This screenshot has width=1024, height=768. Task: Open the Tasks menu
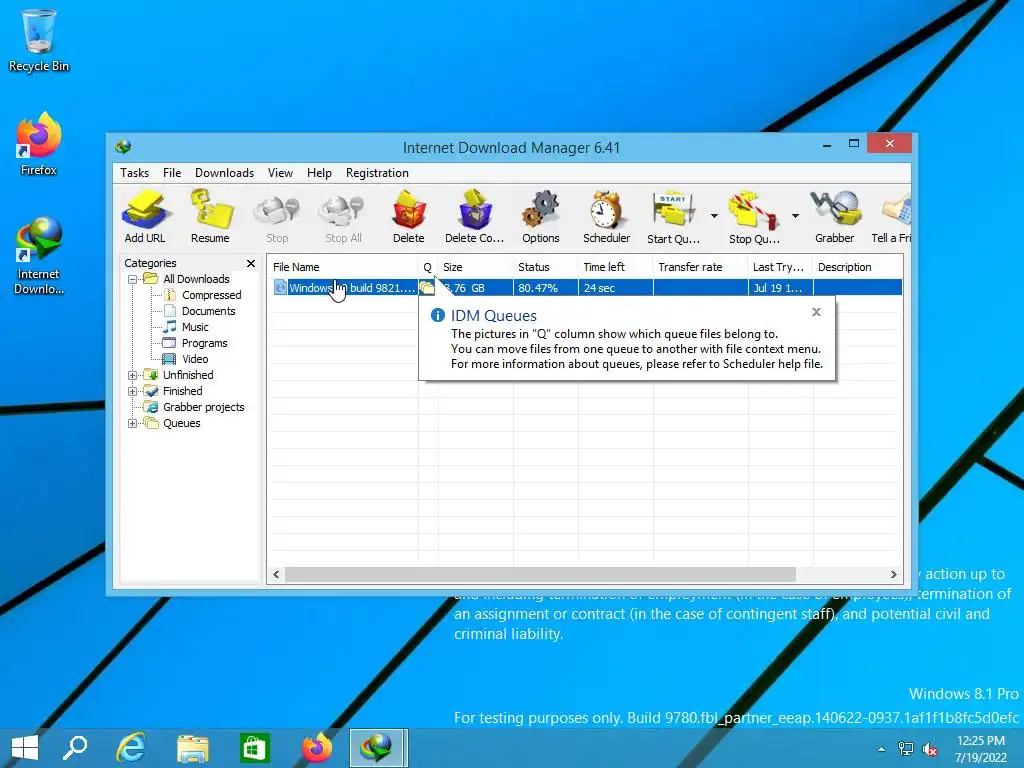click(x=135, y=173)
